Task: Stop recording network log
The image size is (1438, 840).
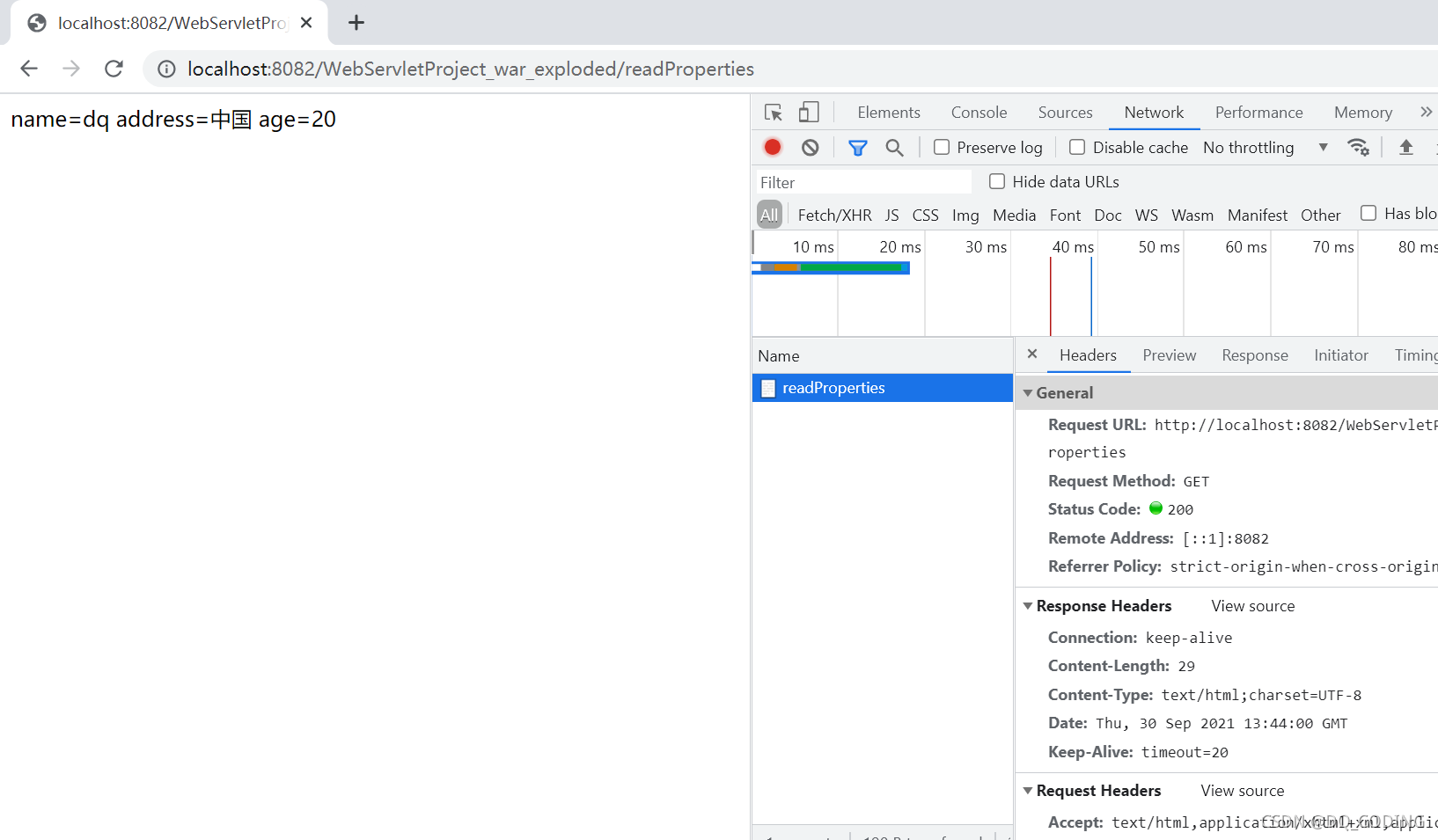Action: click(773, 147)
